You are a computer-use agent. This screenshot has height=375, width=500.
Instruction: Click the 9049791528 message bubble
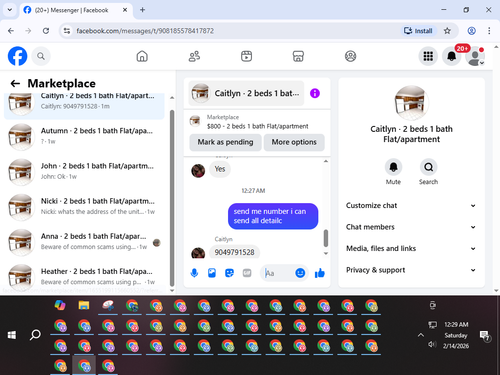pyautogui.click(x=234, y=252)
